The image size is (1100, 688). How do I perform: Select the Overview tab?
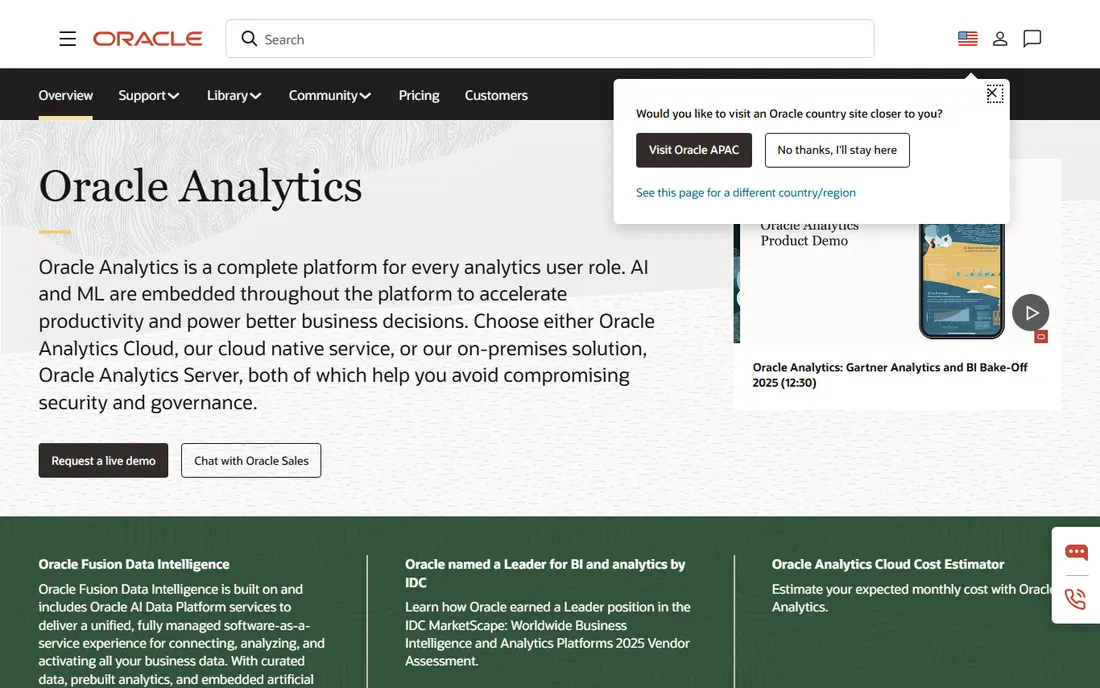pyautogui.click(x=65, y=95)
